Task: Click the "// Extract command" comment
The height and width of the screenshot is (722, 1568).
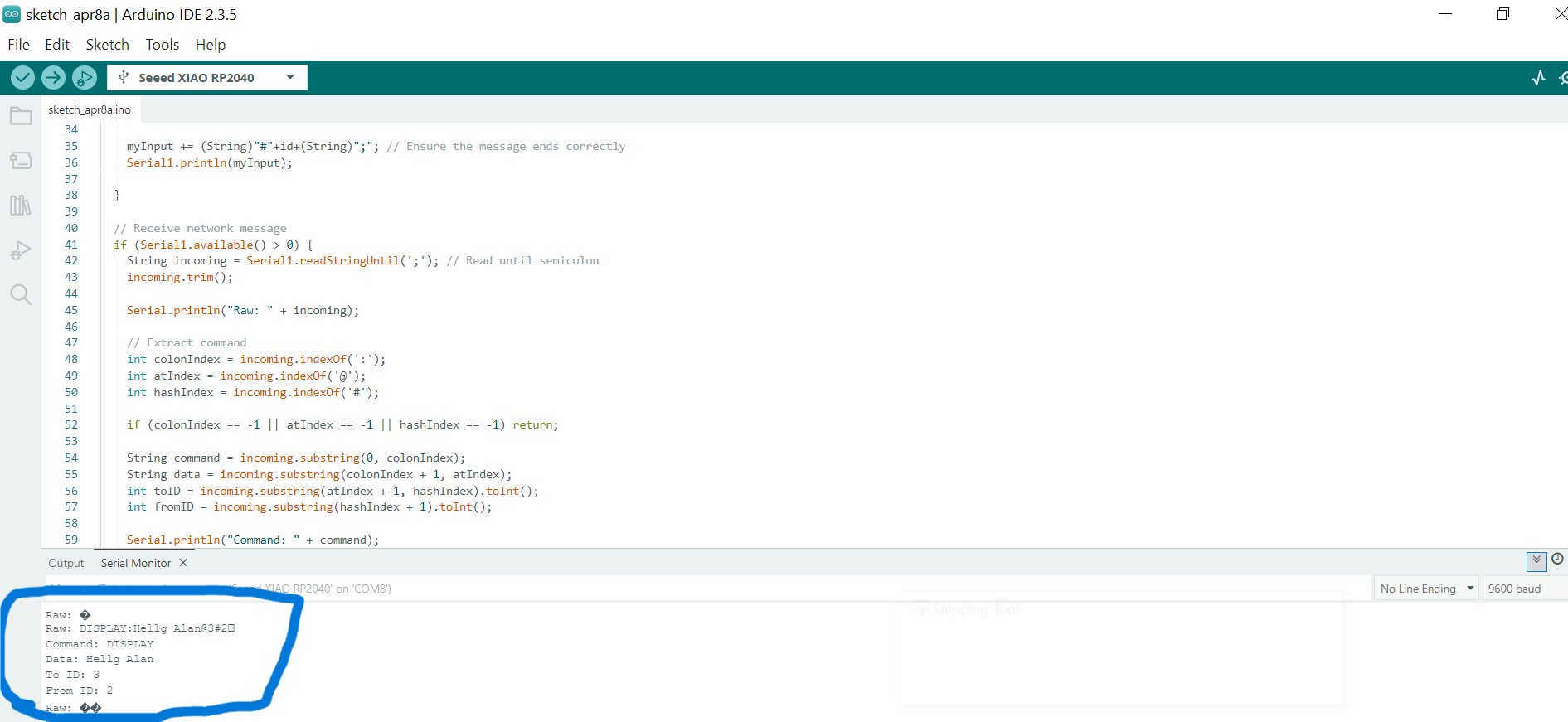Action: 187,342
